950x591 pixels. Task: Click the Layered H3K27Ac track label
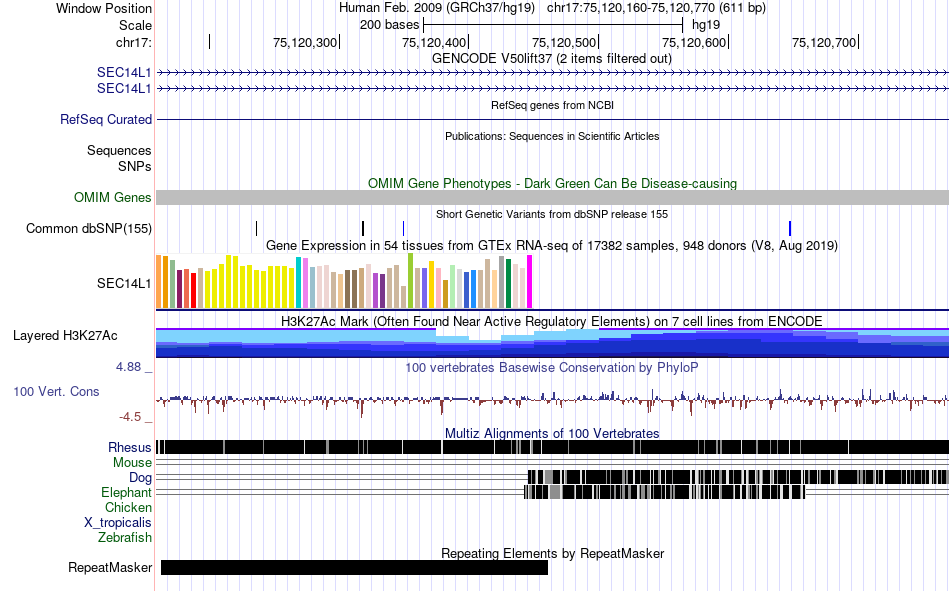point(65,336)
